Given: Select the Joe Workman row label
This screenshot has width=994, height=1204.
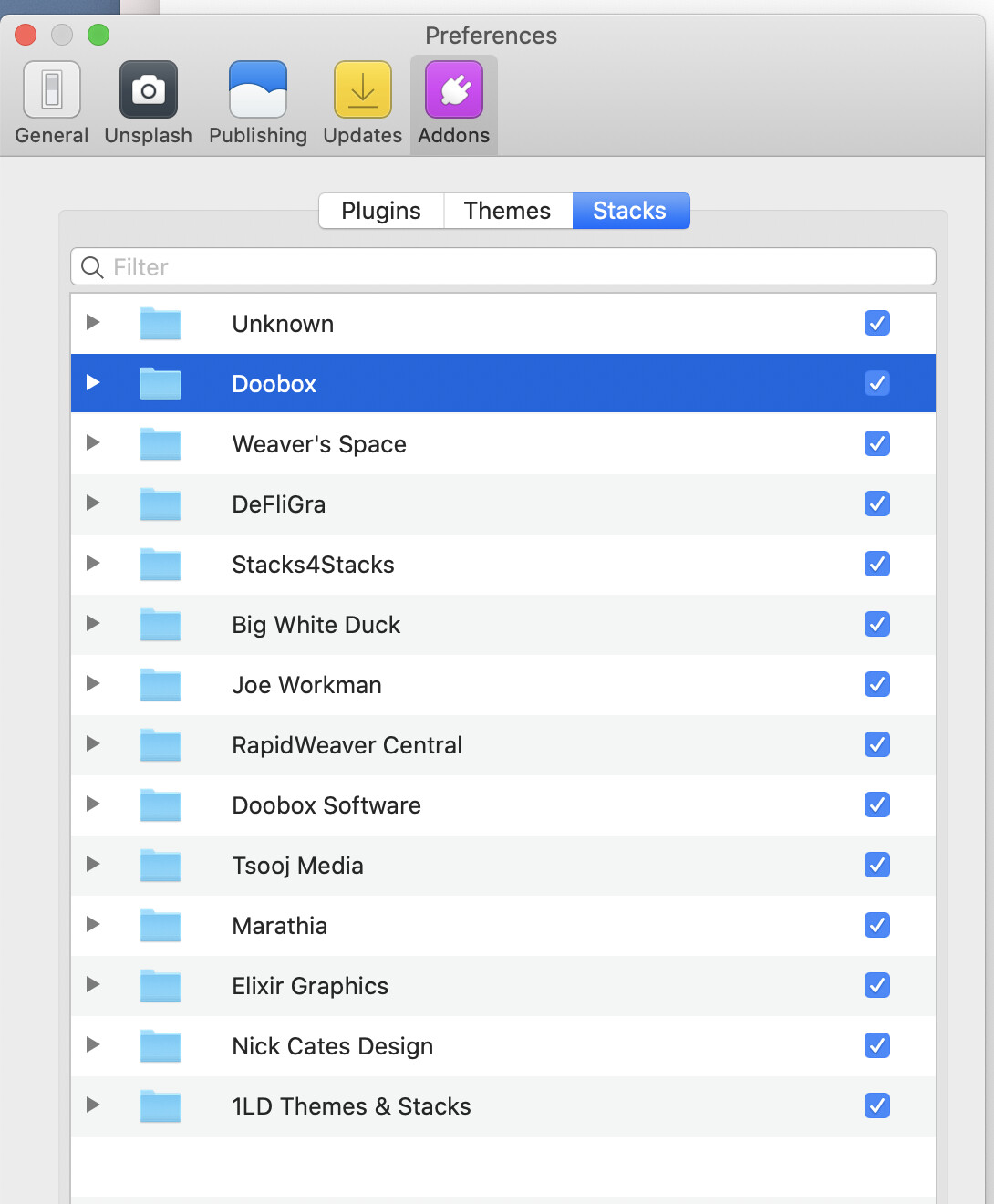Looking at the screenshot, I should [x=306, y=685].
